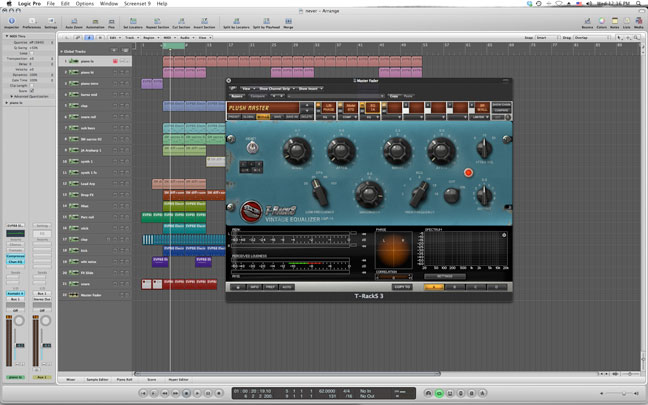The width and height of the screenshot is (648, 405).
Task: Switch to the Piano Roll tab
Action: coord(124,379)
